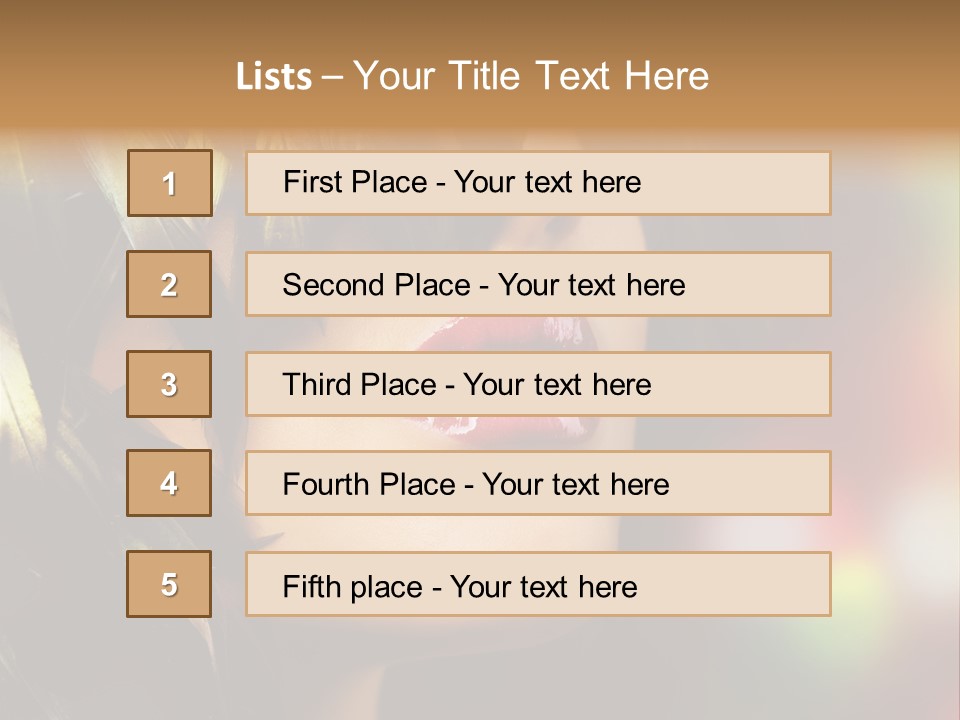Select the numbered box labeled 2
This screenshot has width=960, height=720.
[x=169, y=284]
